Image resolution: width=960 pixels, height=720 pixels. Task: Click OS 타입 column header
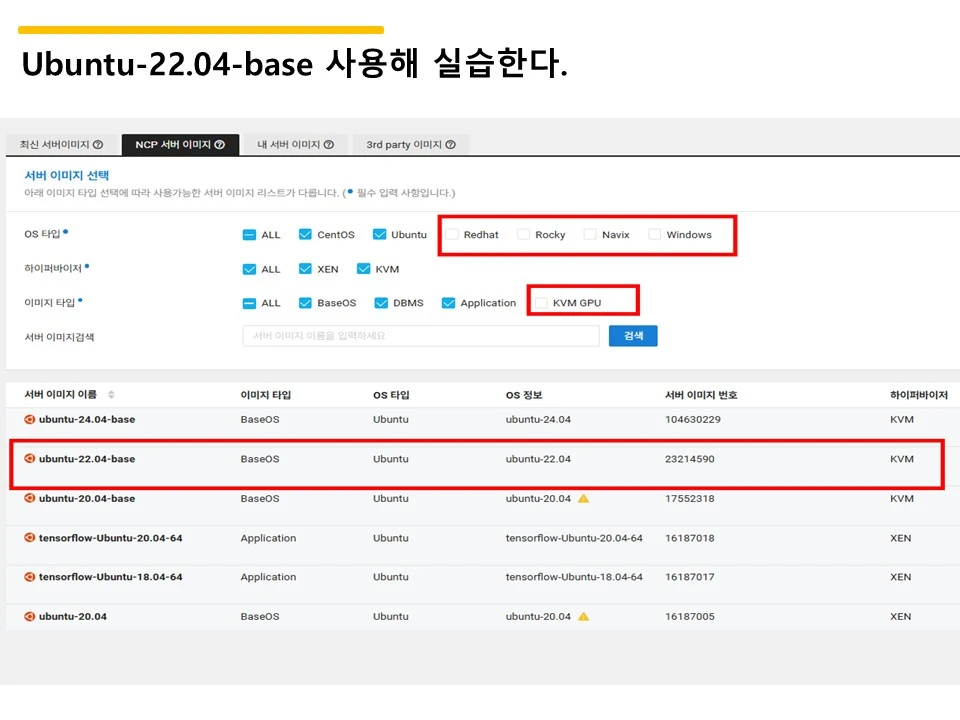coord(391,395)
